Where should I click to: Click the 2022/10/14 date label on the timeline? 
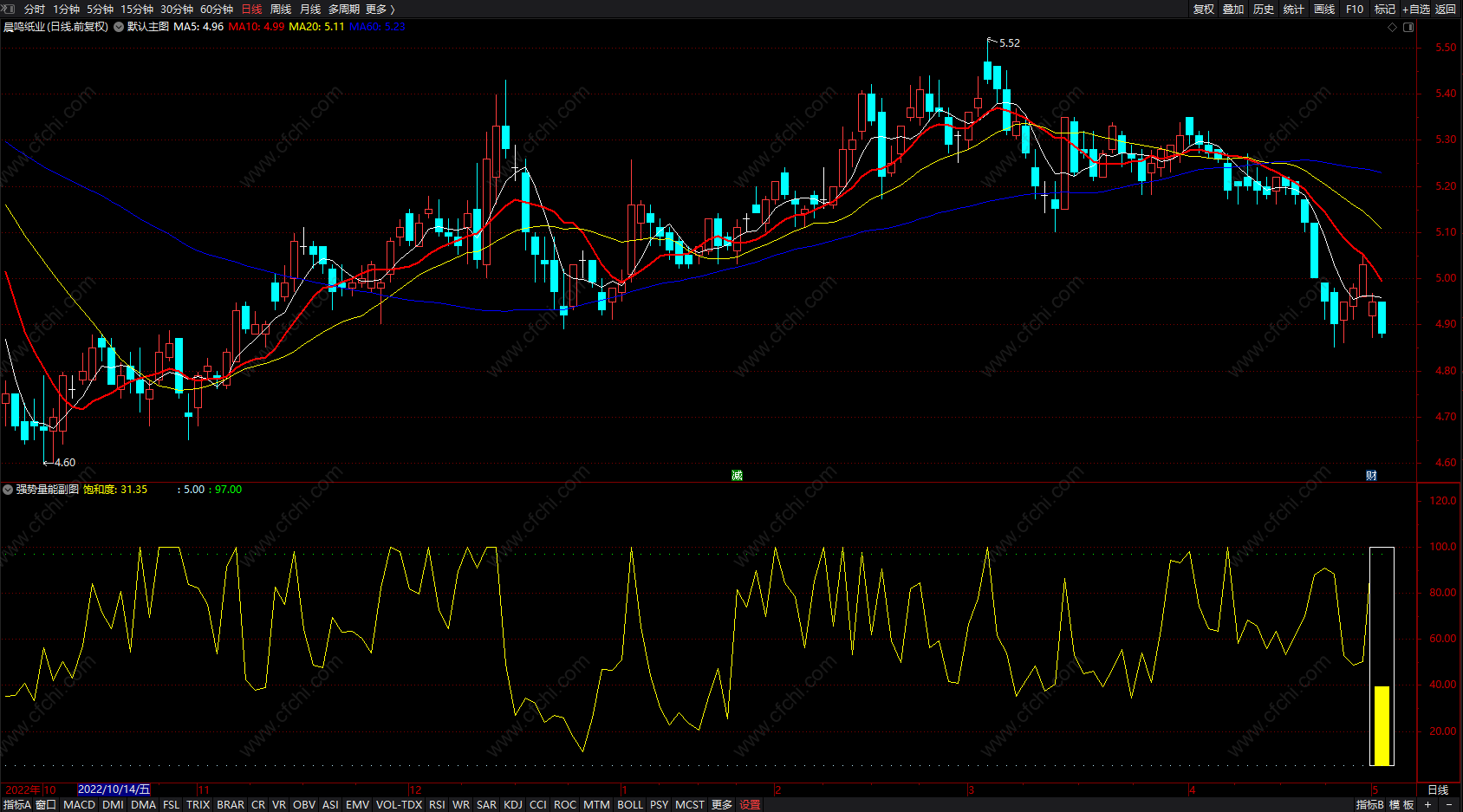click(x=114, y=789)
